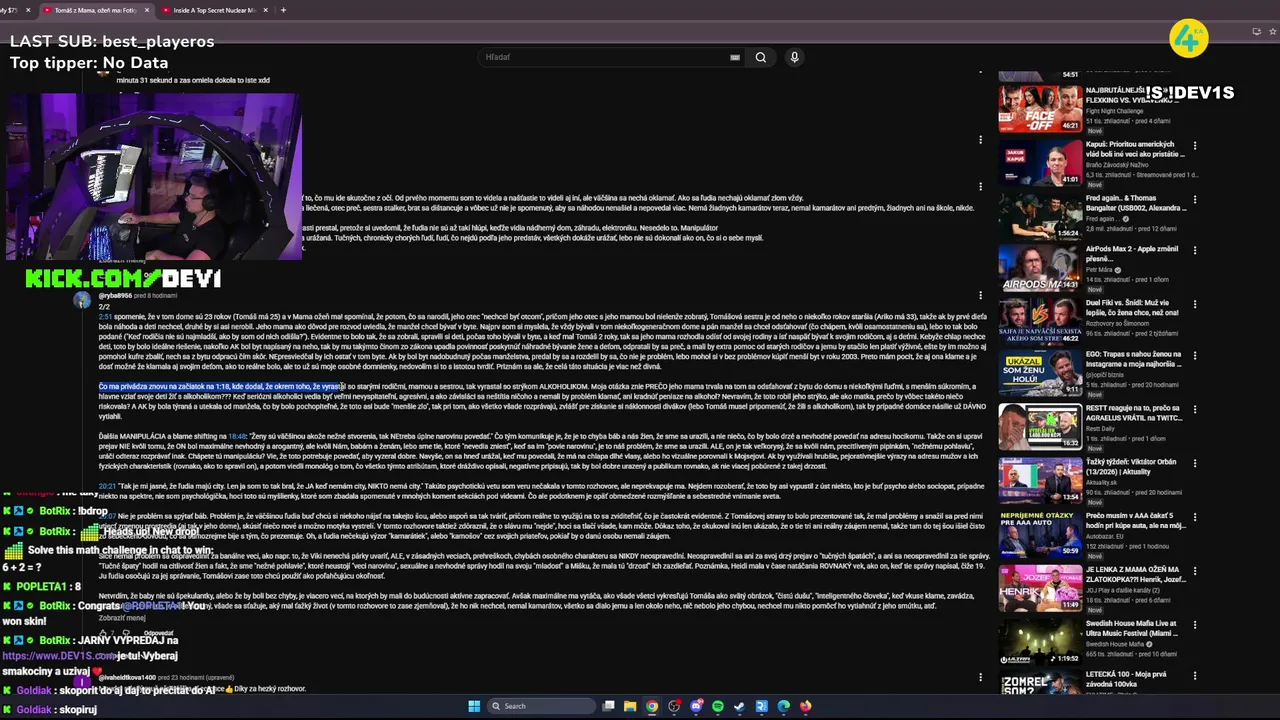Open OBS Studio from the taskbar
Screen dimensions: 1280x720
coord(674,706)
